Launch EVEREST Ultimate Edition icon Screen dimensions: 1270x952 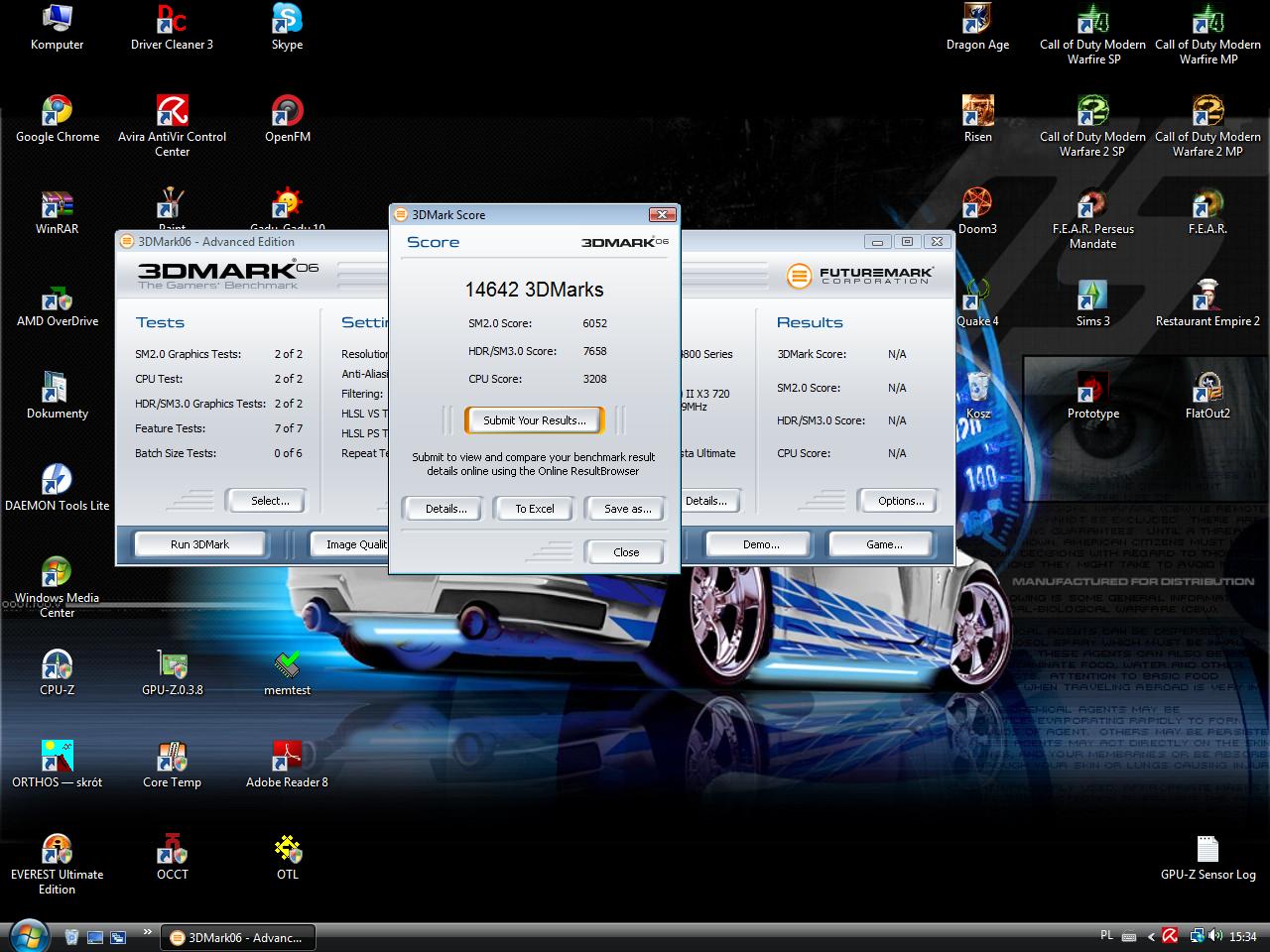tap(57, 864)
